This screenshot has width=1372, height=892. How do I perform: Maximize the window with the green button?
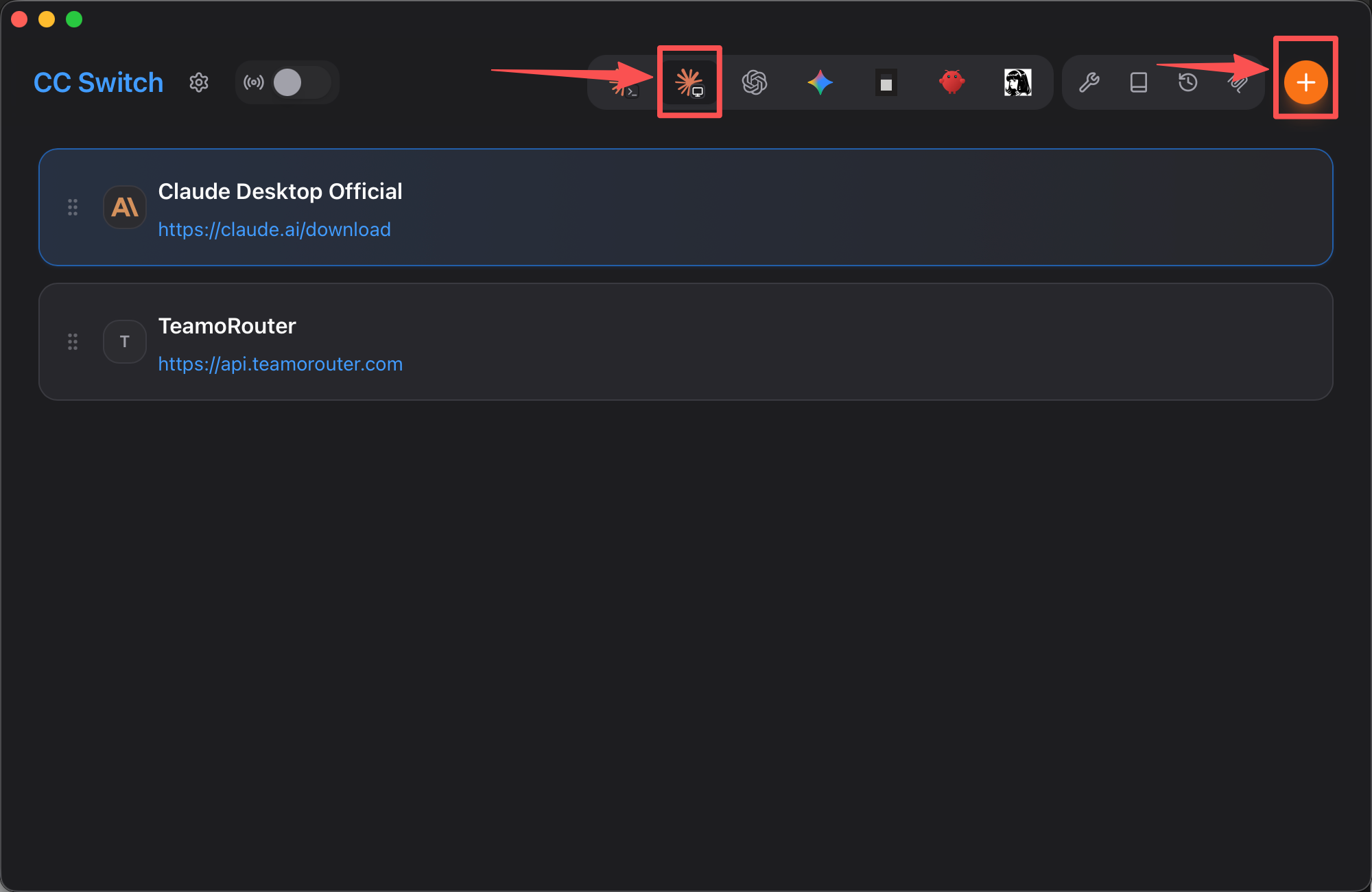click(74, 19)
